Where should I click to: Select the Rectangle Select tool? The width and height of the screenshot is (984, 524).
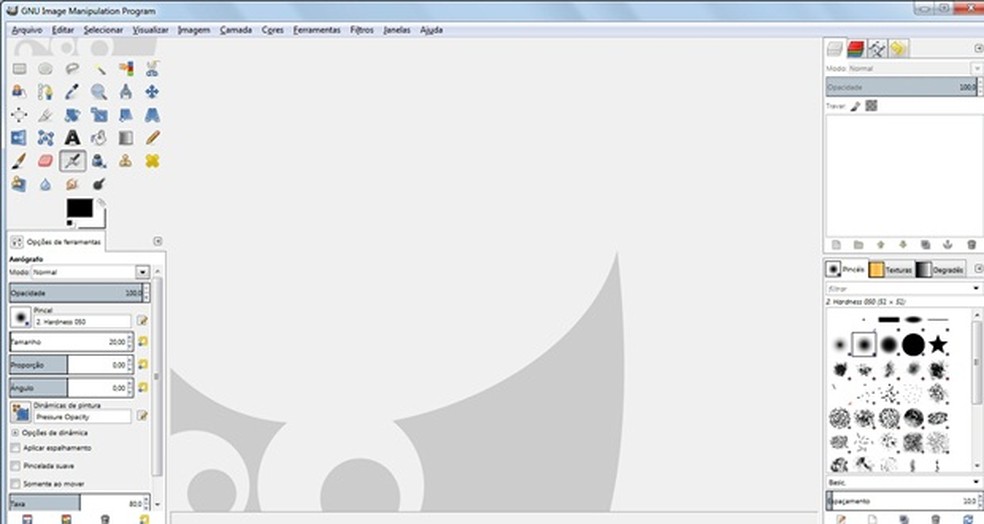(19, 69)
